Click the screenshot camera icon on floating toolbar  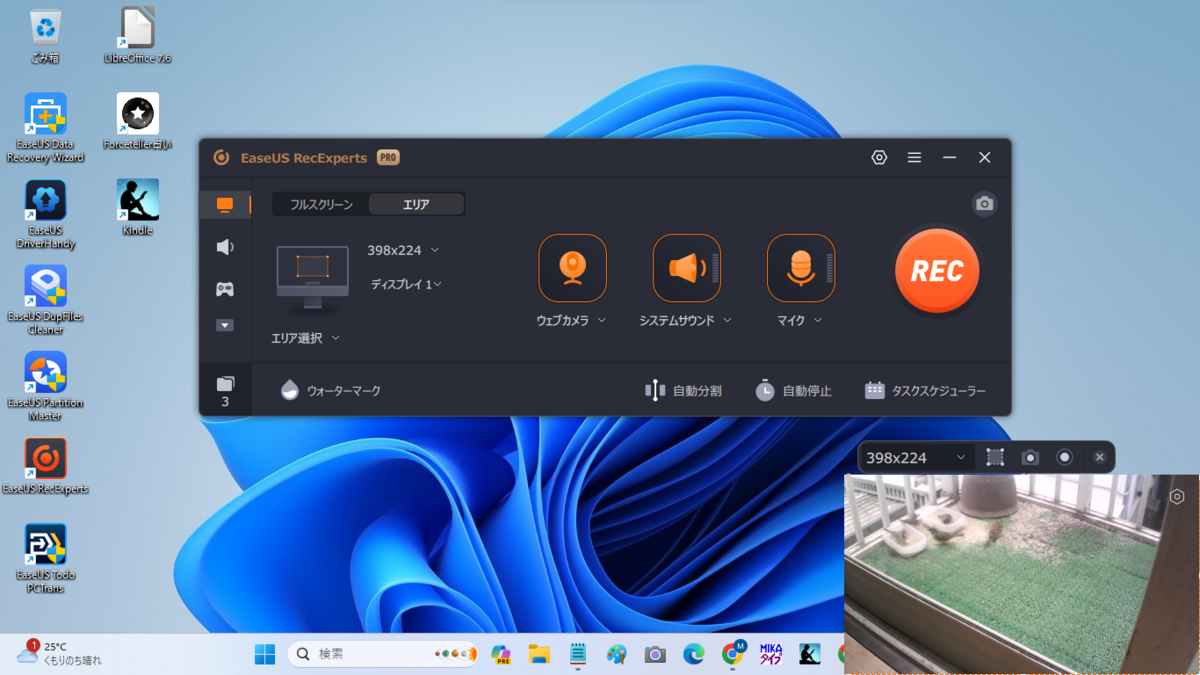(x=1030, y=457)
